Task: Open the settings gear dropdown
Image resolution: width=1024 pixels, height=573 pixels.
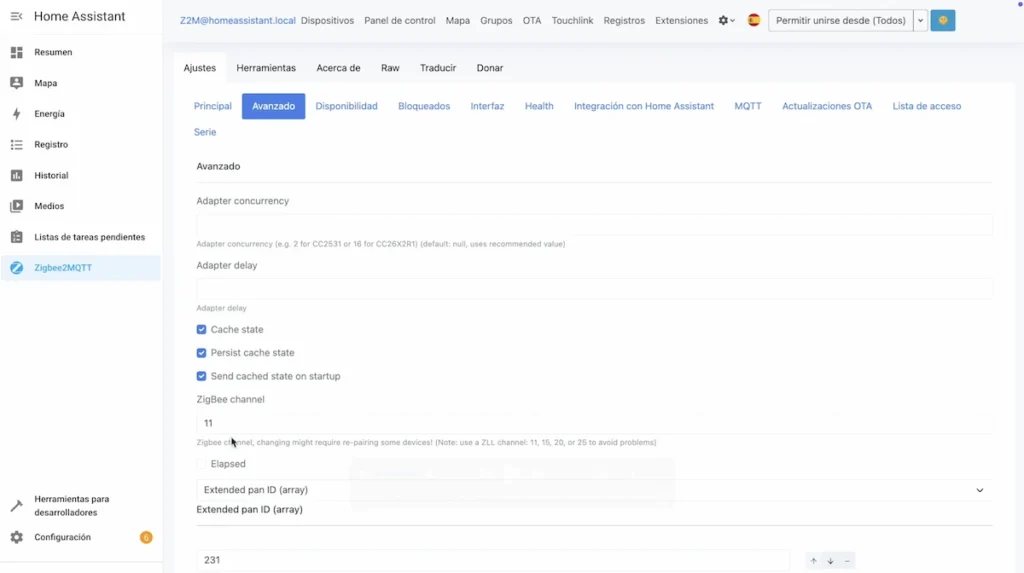Action: click(x=726, y=20)
